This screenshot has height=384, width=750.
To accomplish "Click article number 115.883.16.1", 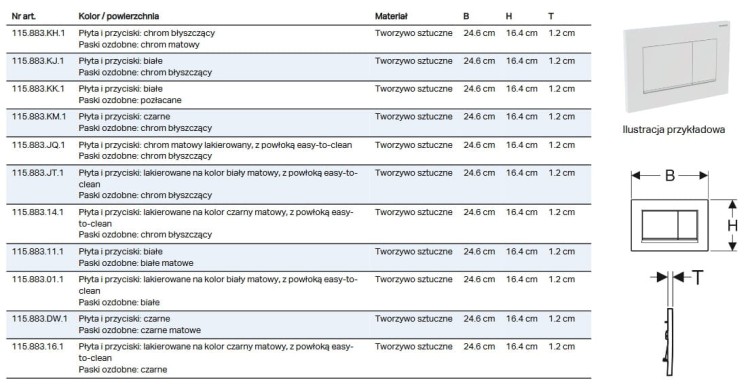I will point(37,347).
